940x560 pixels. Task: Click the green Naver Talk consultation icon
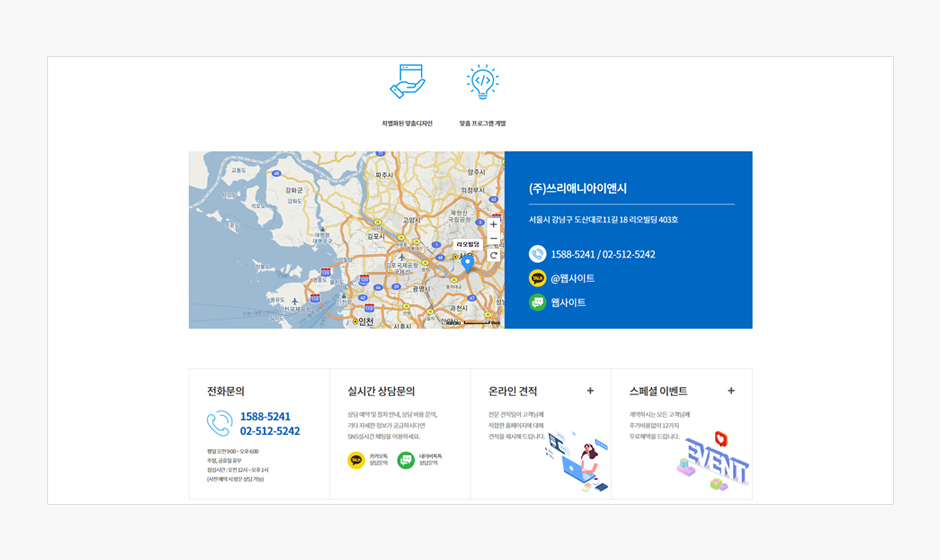(x=406, y=460)
